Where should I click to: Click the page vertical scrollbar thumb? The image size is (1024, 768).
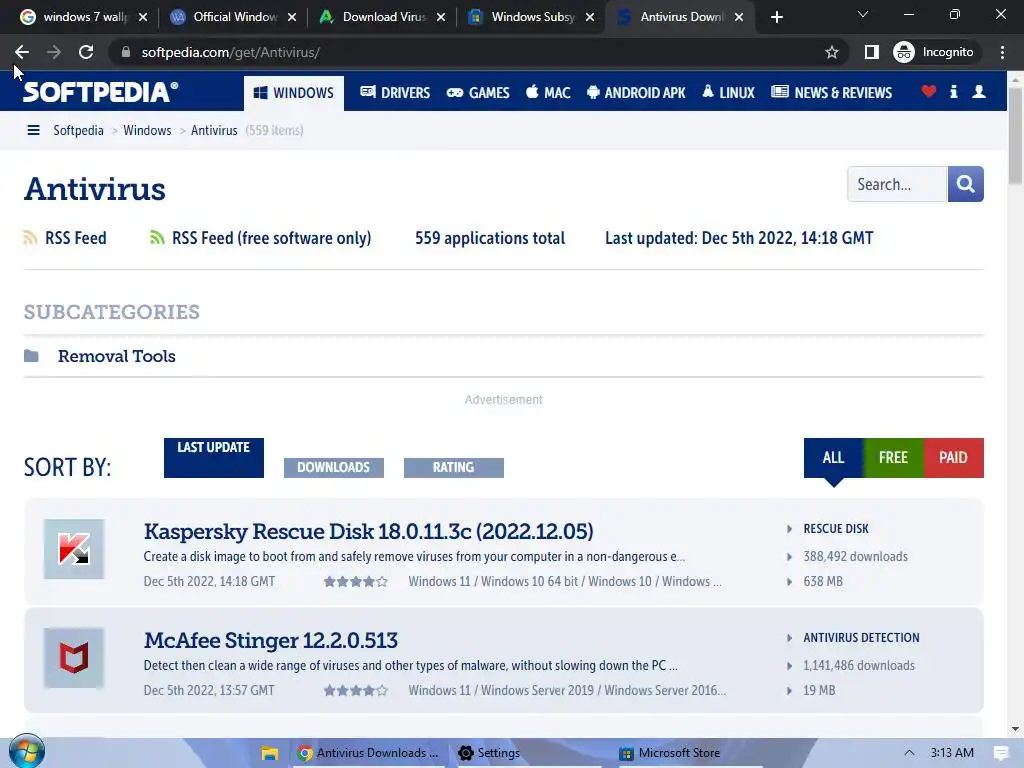point(1015,134)
